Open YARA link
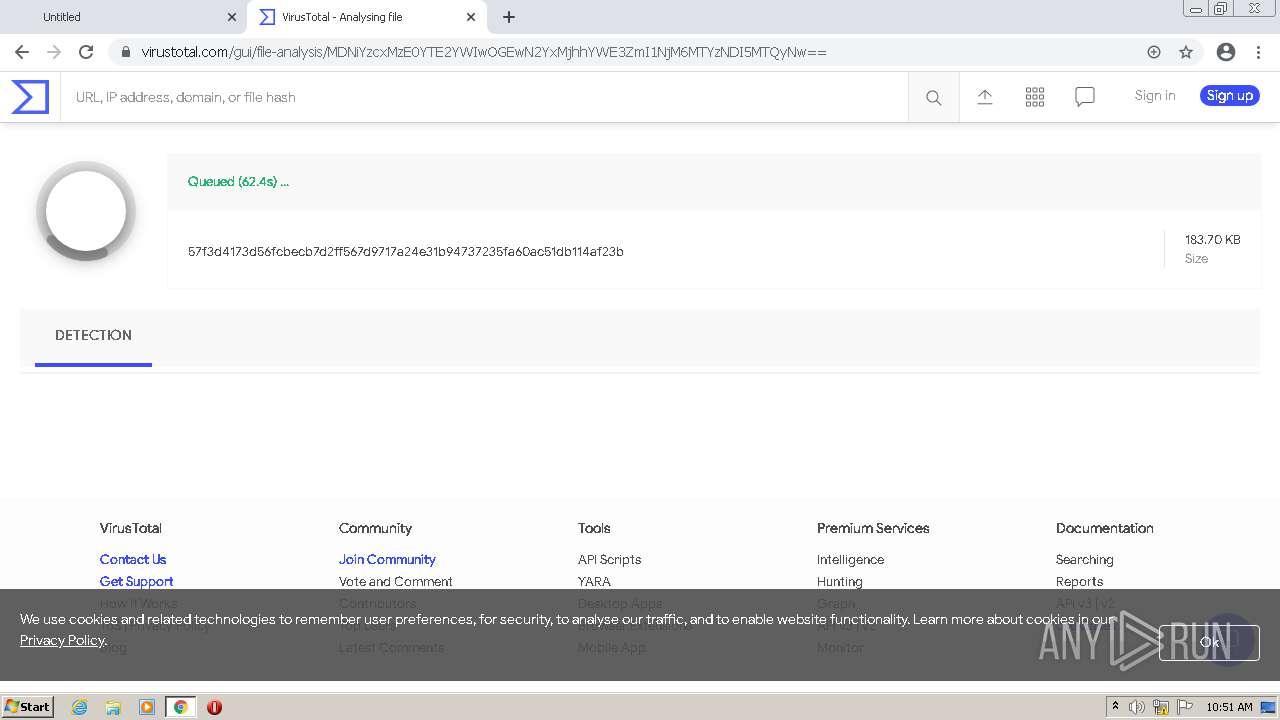 click(x=594, y=582)
